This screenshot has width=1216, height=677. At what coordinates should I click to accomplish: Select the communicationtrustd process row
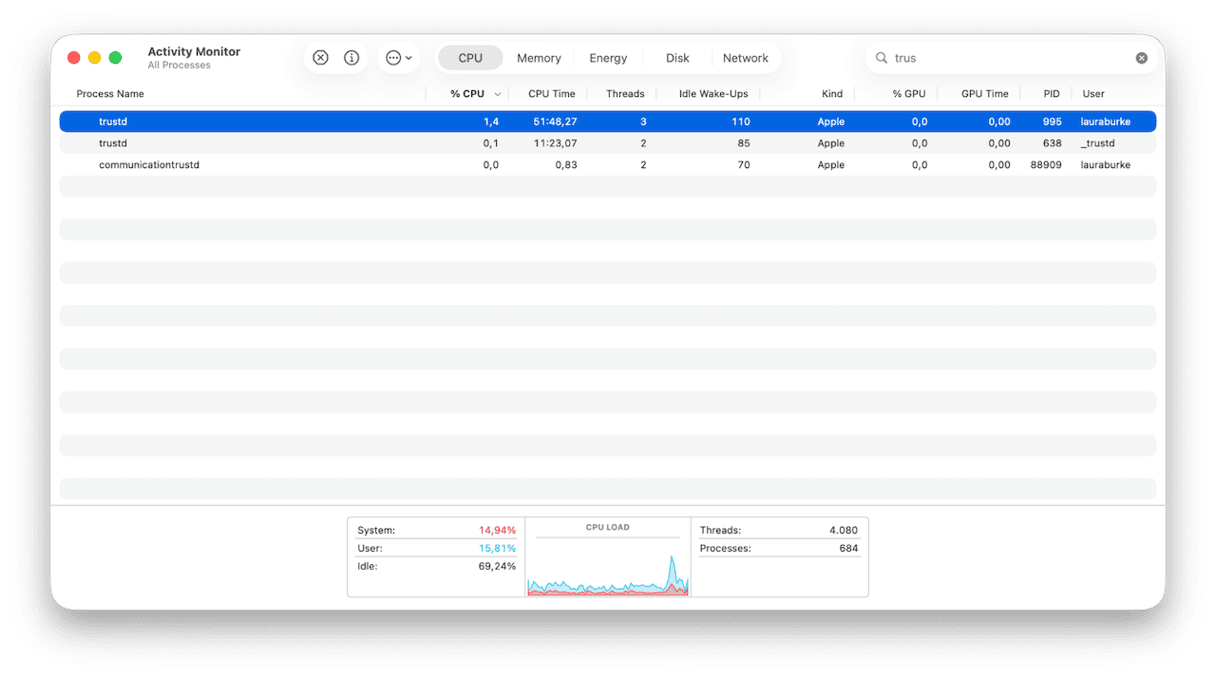tap(608, 165)
